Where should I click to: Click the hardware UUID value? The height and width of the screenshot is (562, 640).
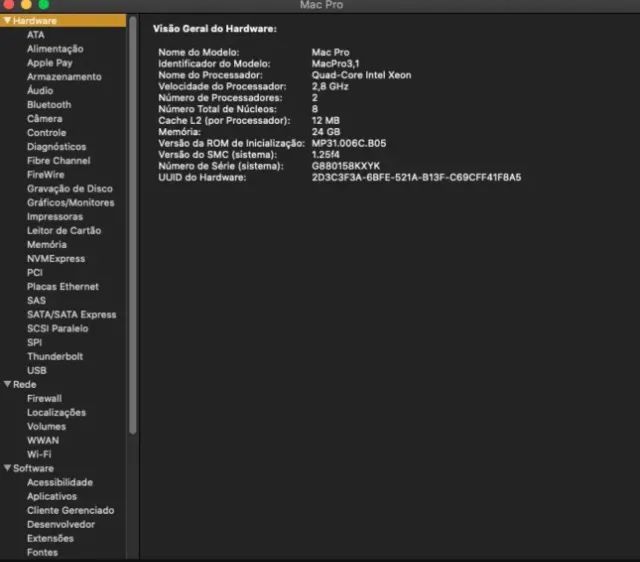coord(416,178)
